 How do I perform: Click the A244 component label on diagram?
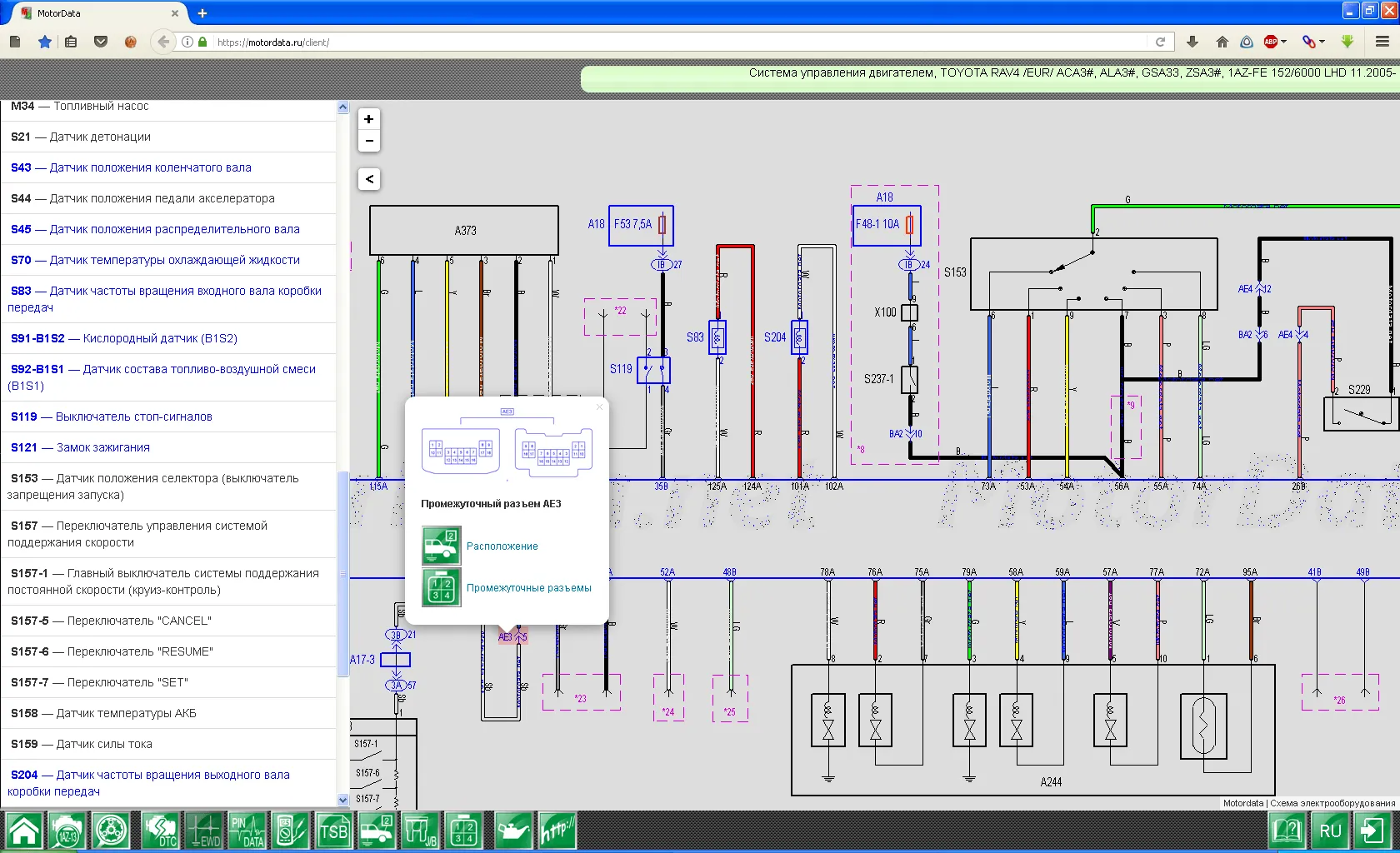(x=1051, y=782)
